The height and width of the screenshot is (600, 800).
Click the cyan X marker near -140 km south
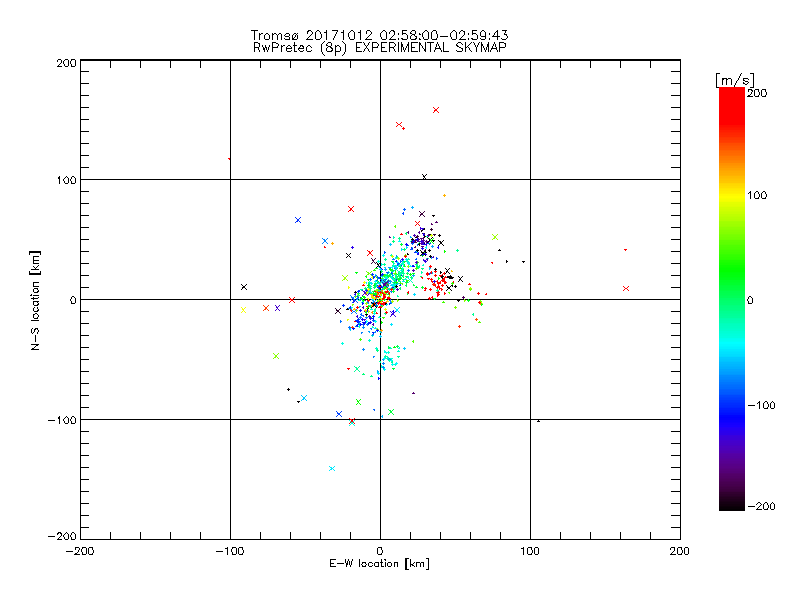click(332, 468)
